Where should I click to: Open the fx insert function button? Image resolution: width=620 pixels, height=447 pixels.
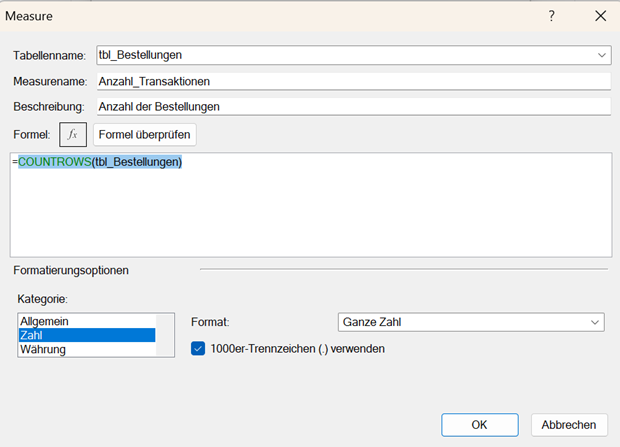(73, 135)
